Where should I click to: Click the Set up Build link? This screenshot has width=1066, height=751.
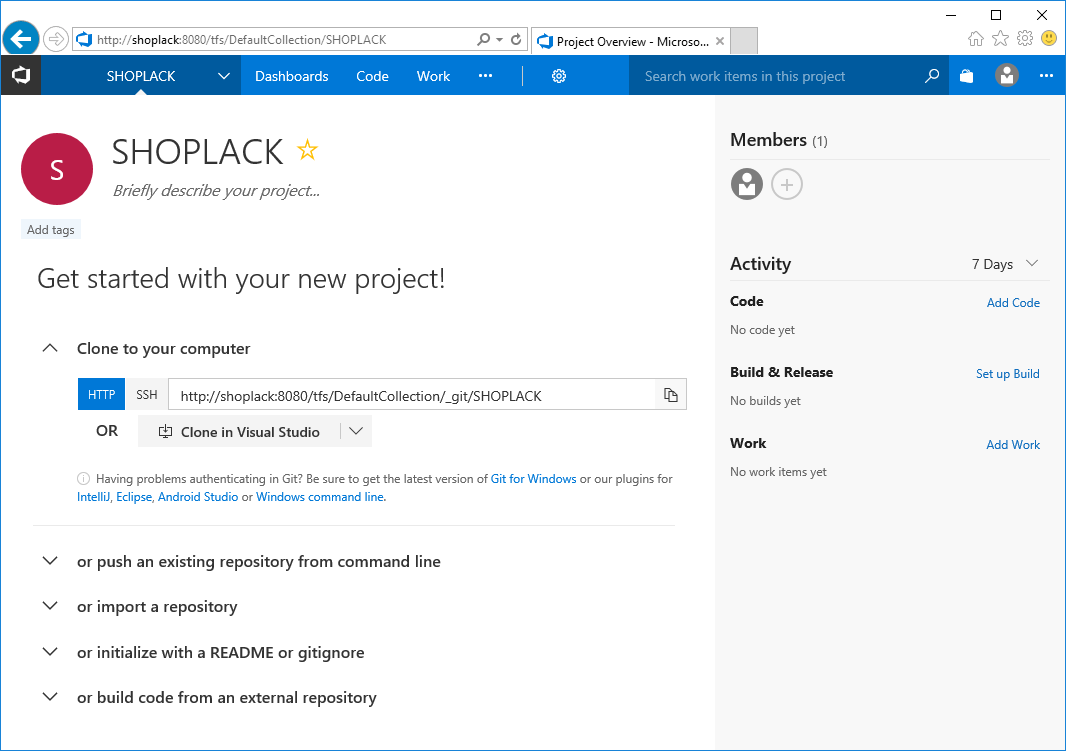[1008, 374]
